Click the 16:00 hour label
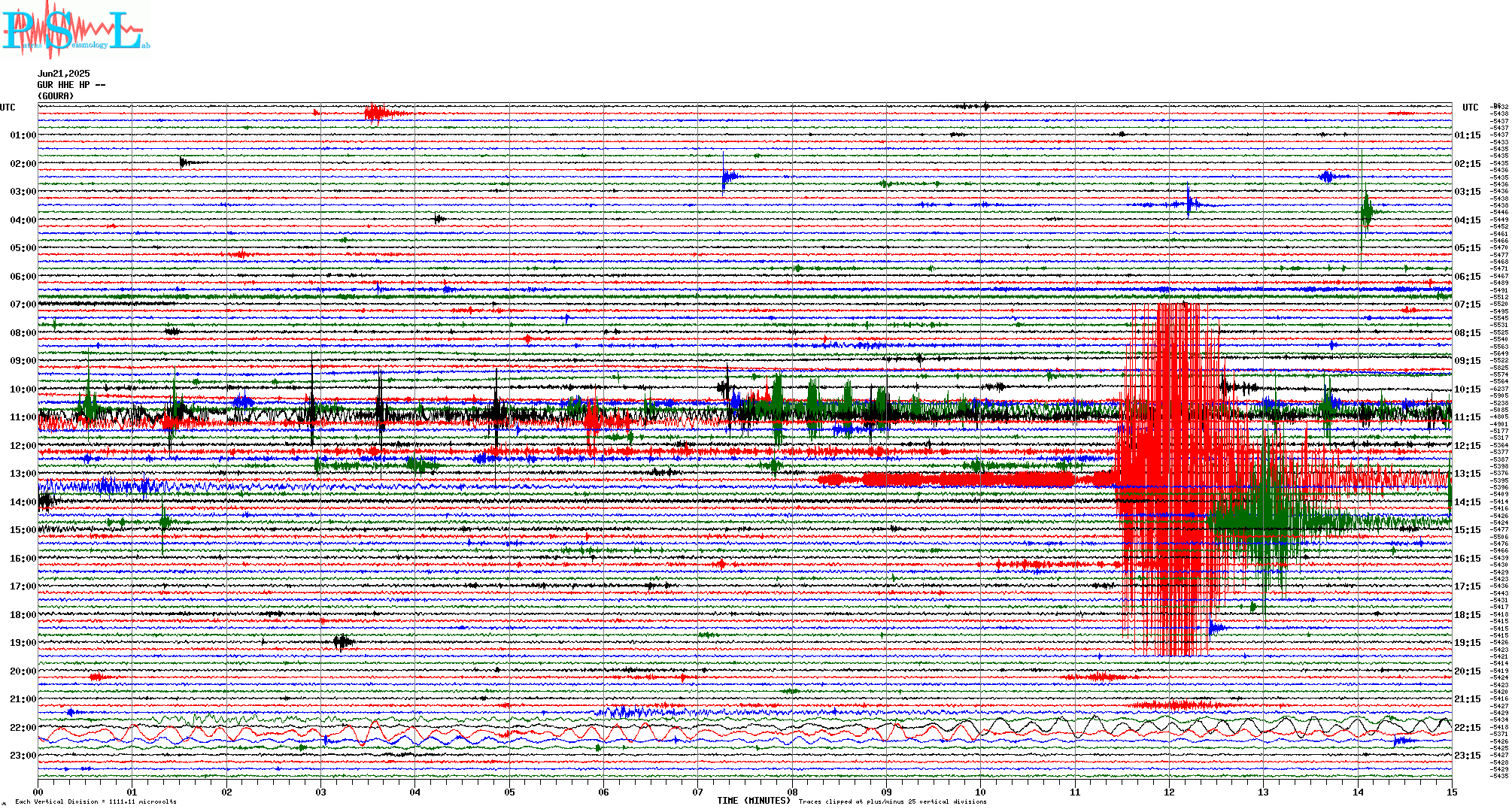Screen dimensions: 1512x812 [x=23, y=559]
